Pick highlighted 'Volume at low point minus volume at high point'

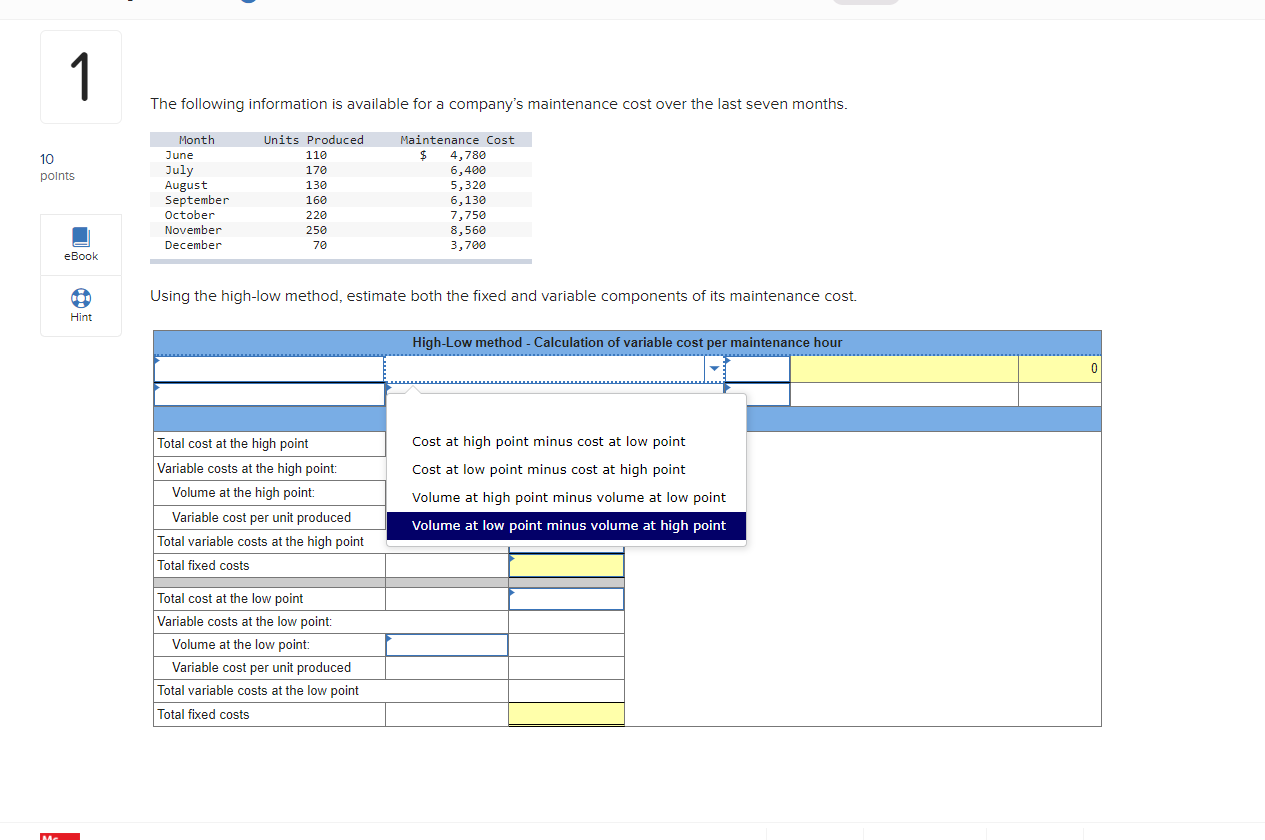(566, 525)
